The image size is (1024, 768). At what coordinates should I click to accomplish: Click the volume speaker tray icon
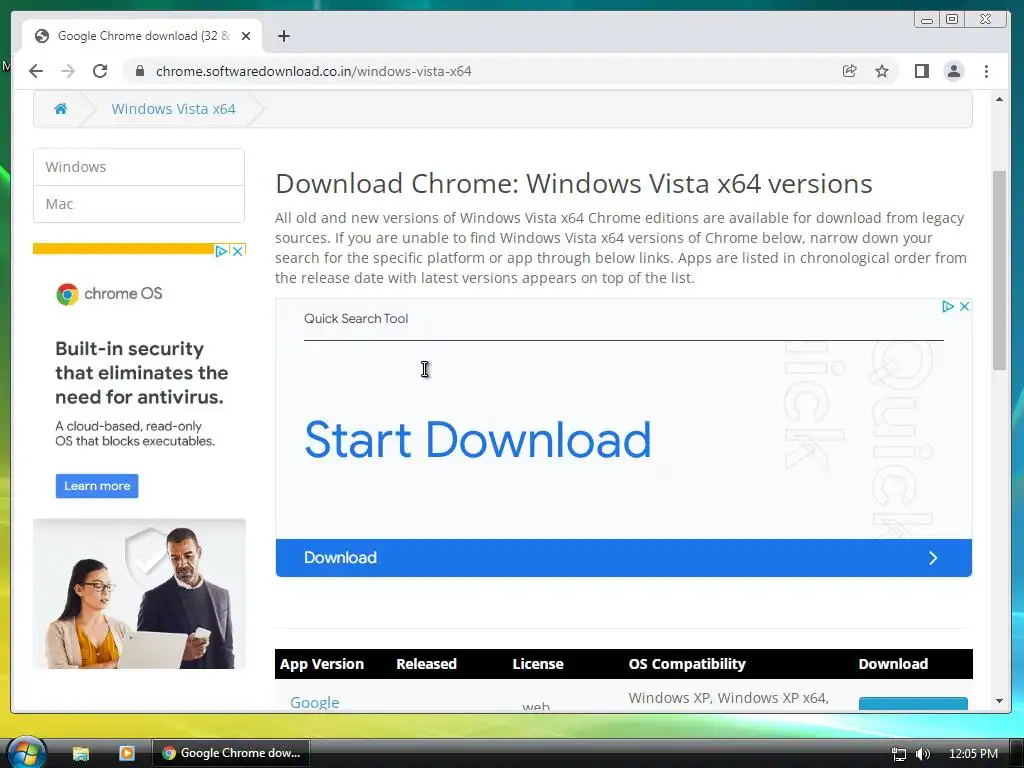pos(922,754)
